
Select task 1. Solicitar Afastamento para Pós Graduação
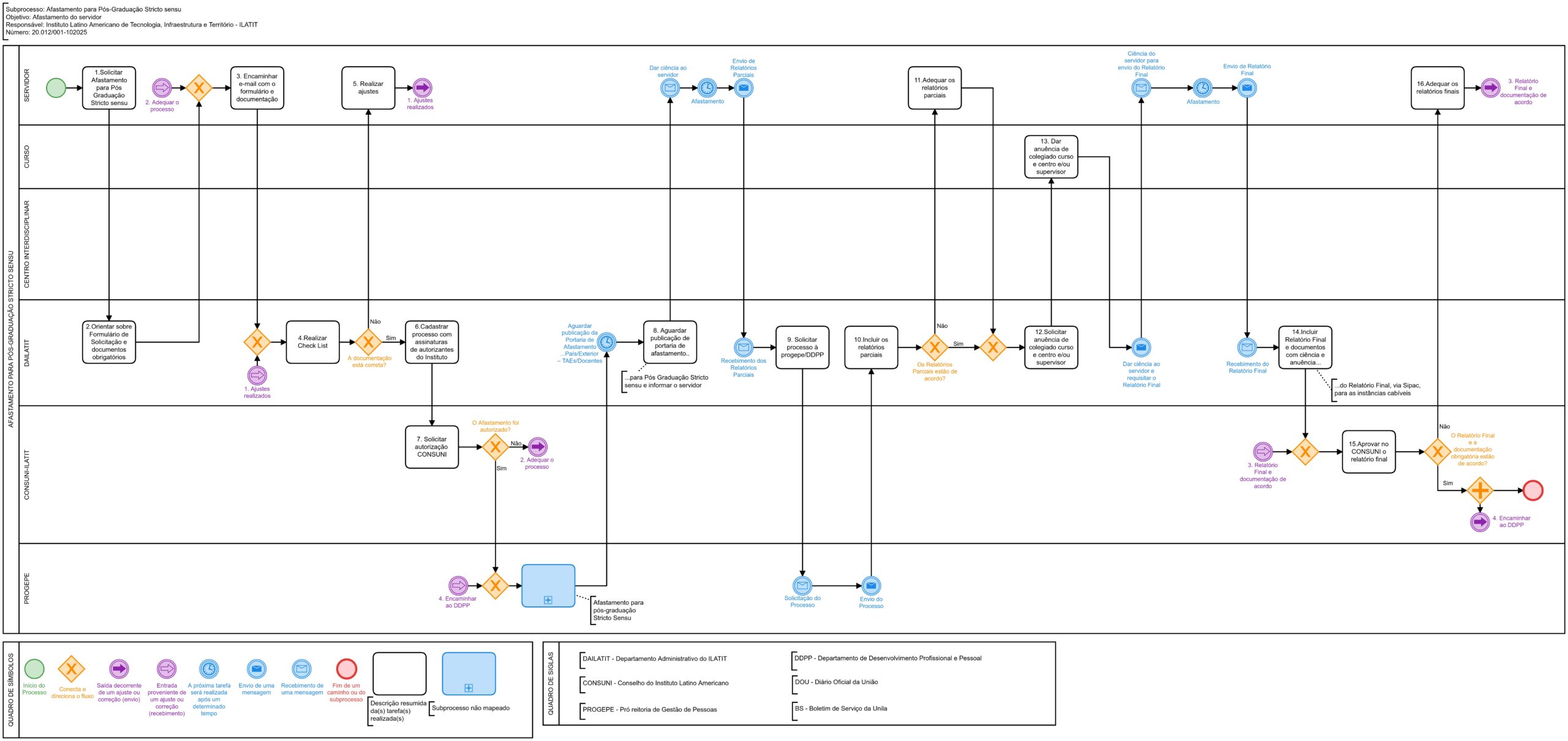click(x=109, y=88)
